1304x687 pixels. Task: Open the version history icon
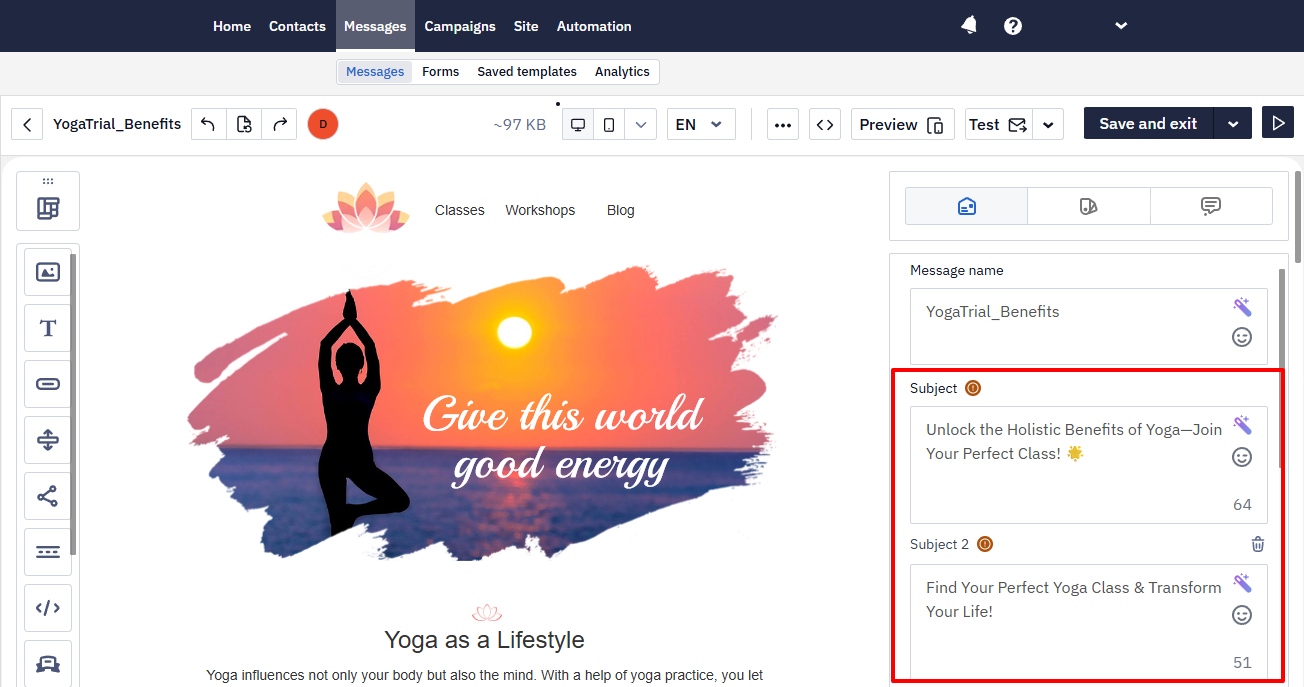pos(244,124)
